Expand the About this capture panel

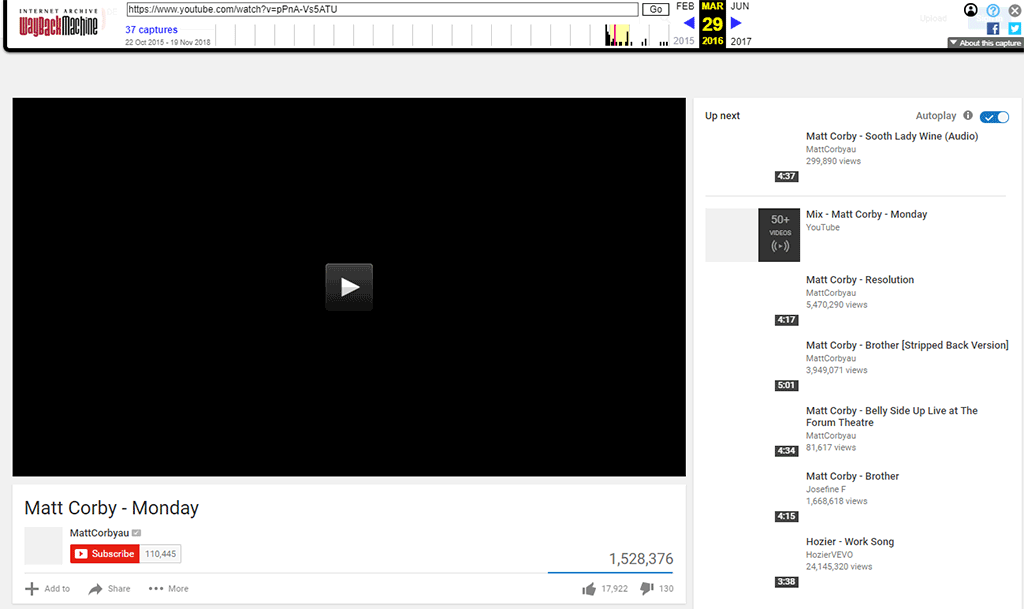(x=984, y=42)
